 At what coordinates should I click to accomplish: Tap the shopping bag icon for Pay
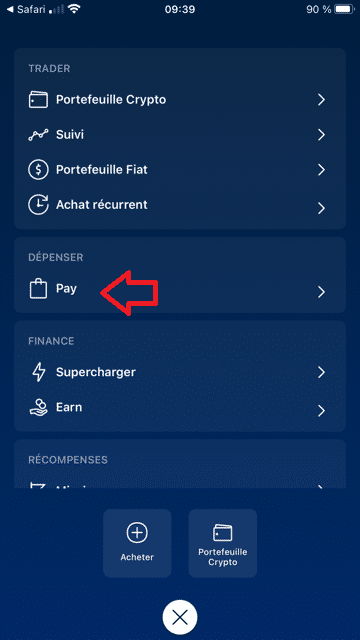tap(36, 289)
